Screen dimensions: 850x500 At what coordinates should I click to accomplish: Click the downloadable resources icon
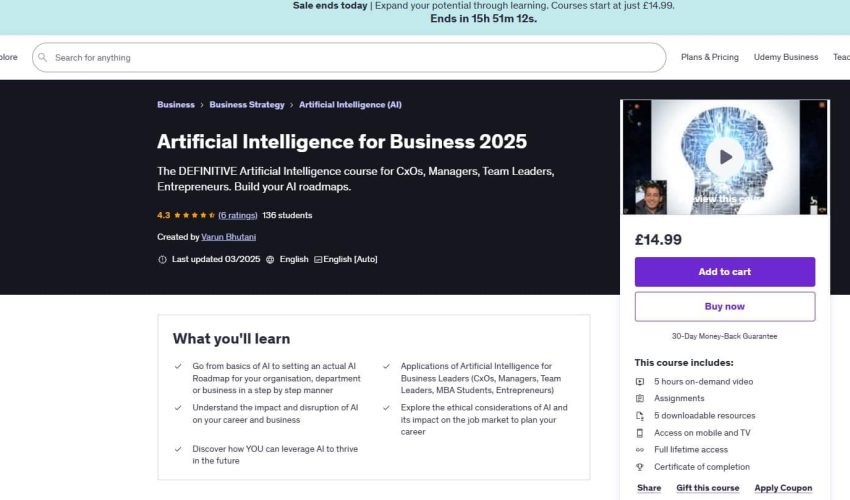pyautogui.click(x=640, y=416)
